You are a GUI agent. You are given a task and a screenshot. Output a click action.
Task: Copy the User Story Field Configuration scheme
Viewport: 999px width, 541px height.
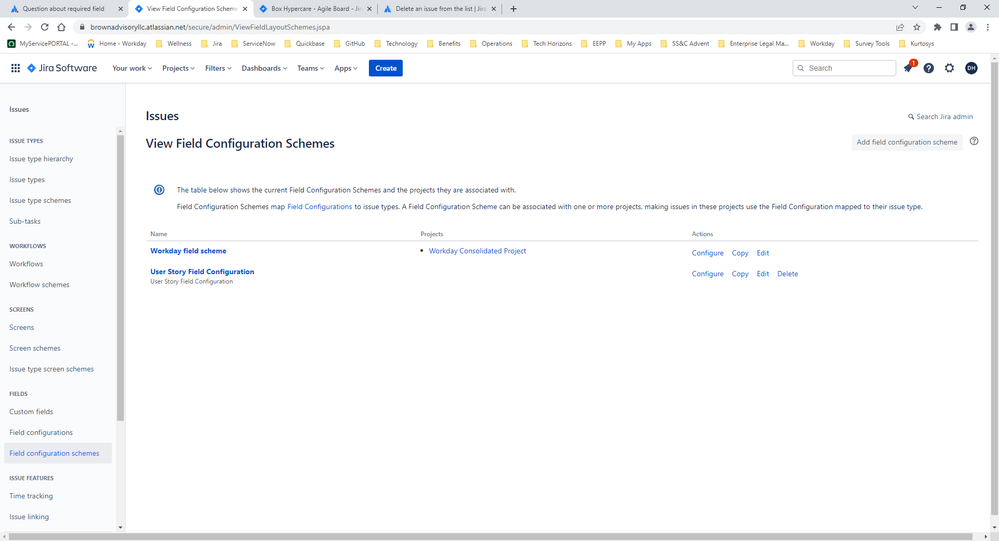pos(740,274)
